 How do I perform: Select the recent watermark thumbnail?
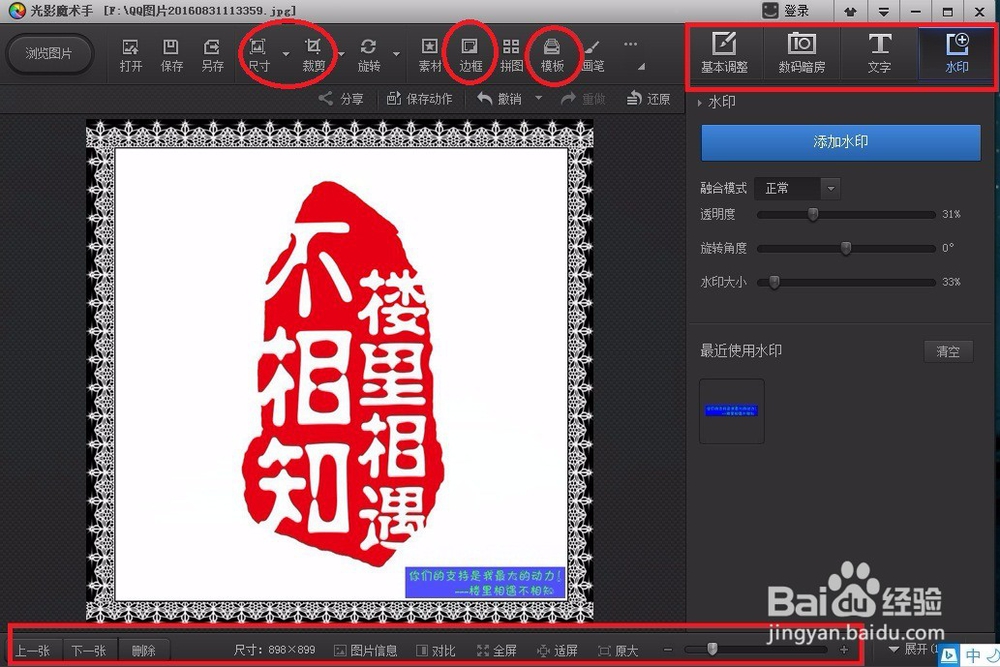pyautogui.click(x=731, y=409)
